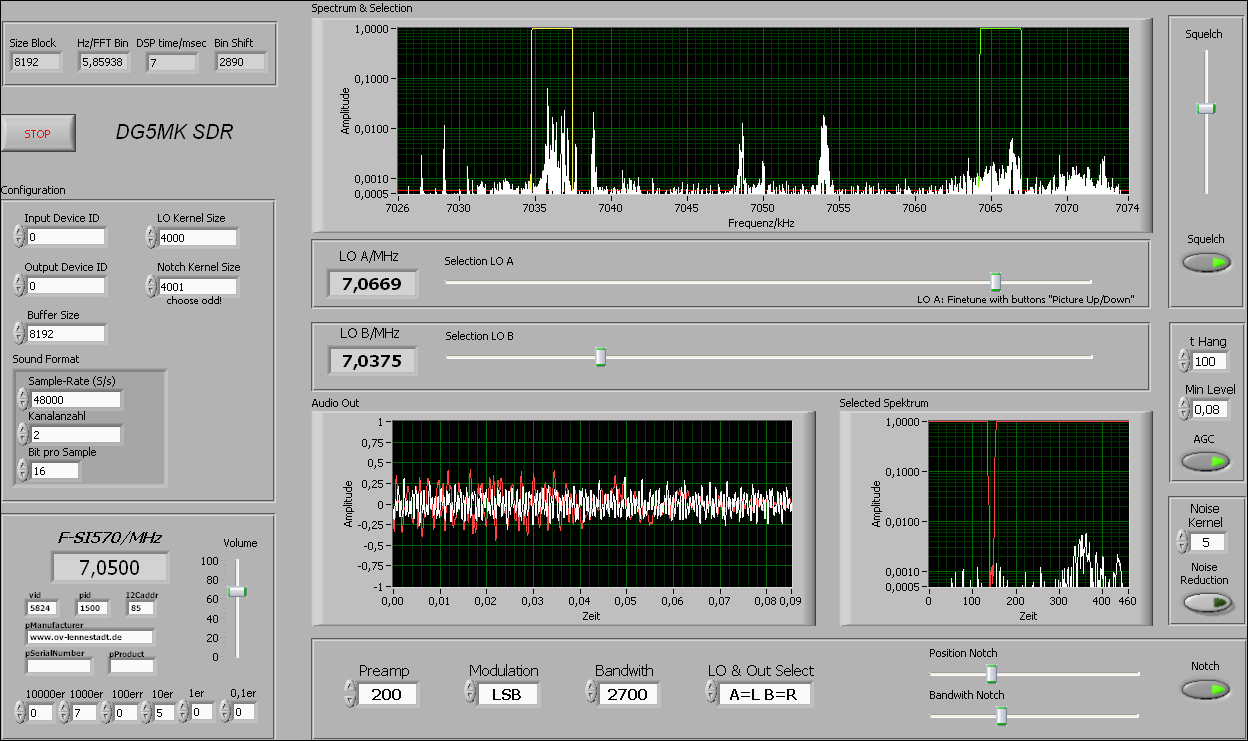Viewport: 1248px width, 741px height.
Task: Open the LO & Out Select selector
Action: [765, 694]
